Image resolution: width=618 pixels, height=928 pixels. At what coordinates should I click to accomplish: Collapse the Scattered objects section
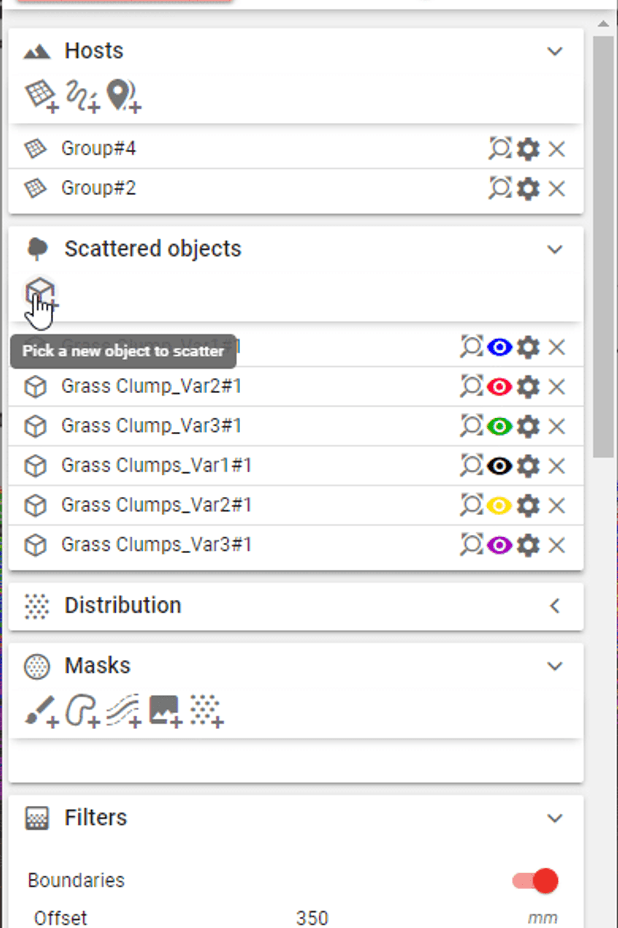click(555, 249)
